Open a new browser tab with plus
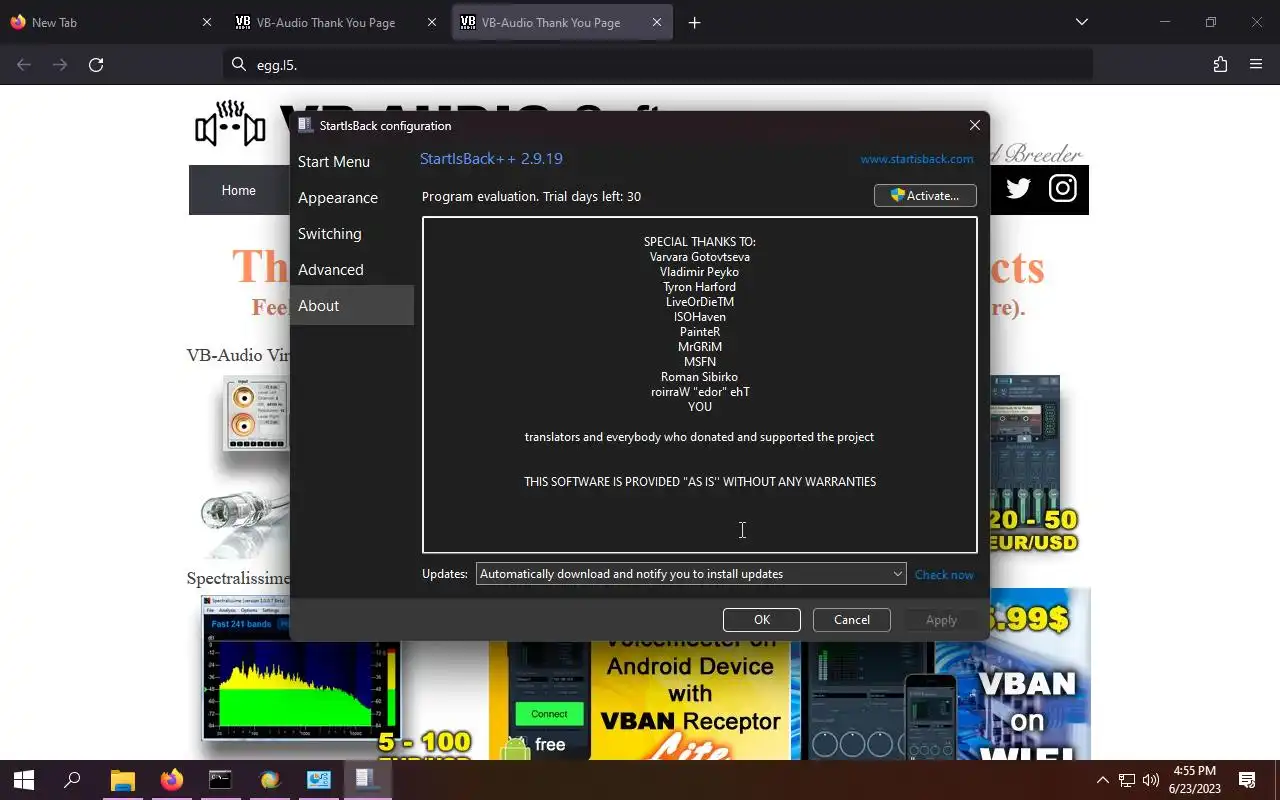 tap(694, 22)
